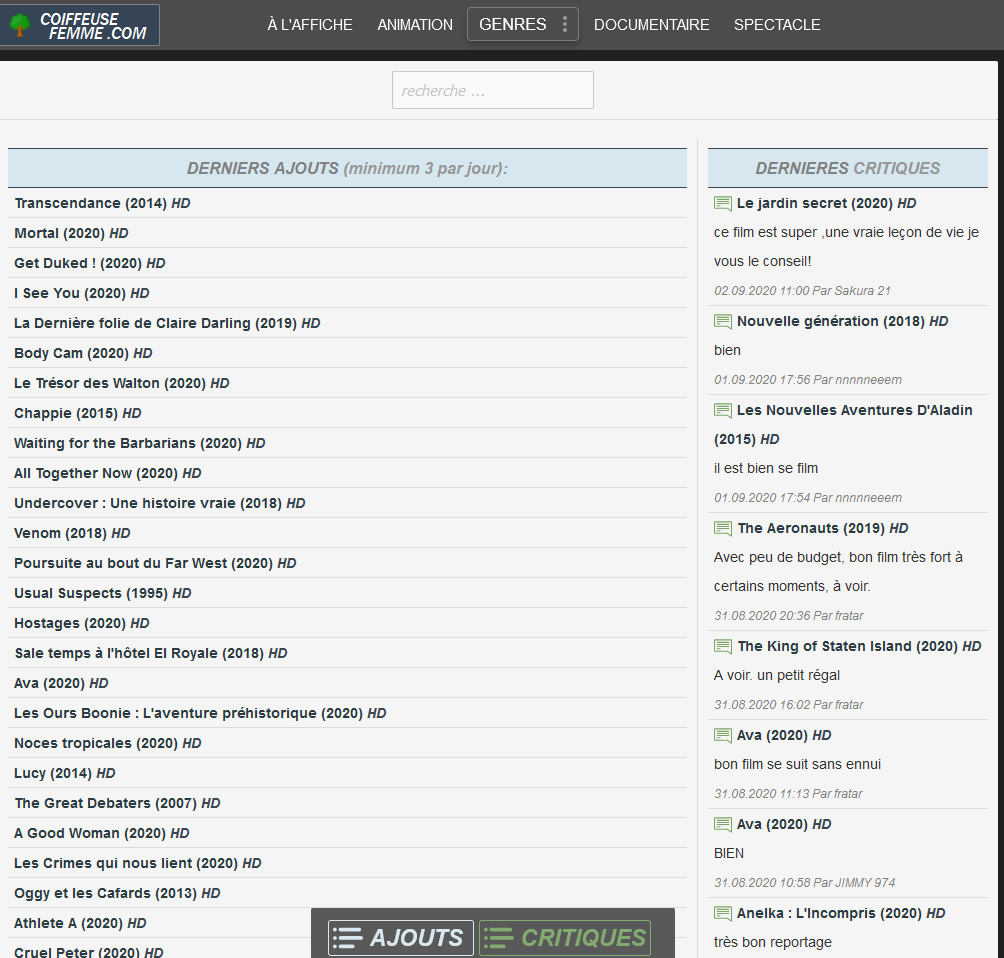
Task: Open Venom (2018) HD
Action: tap(72, 533)
